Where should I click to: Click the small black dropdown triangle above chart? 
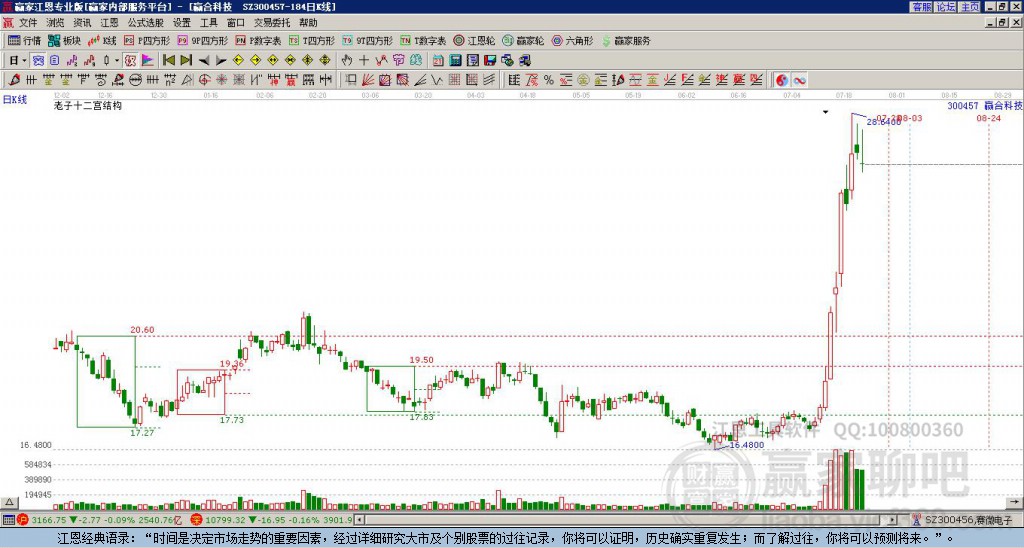(825, 112)
